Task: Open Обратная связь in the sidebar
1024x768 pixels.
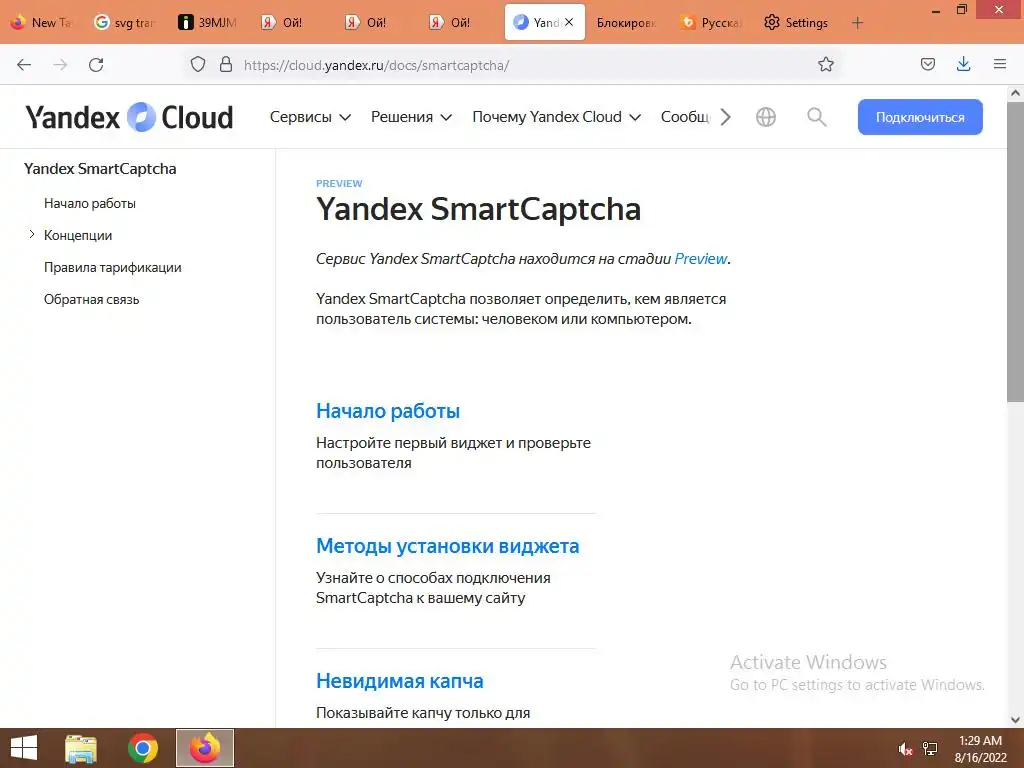Action: (x=91, y=299)
